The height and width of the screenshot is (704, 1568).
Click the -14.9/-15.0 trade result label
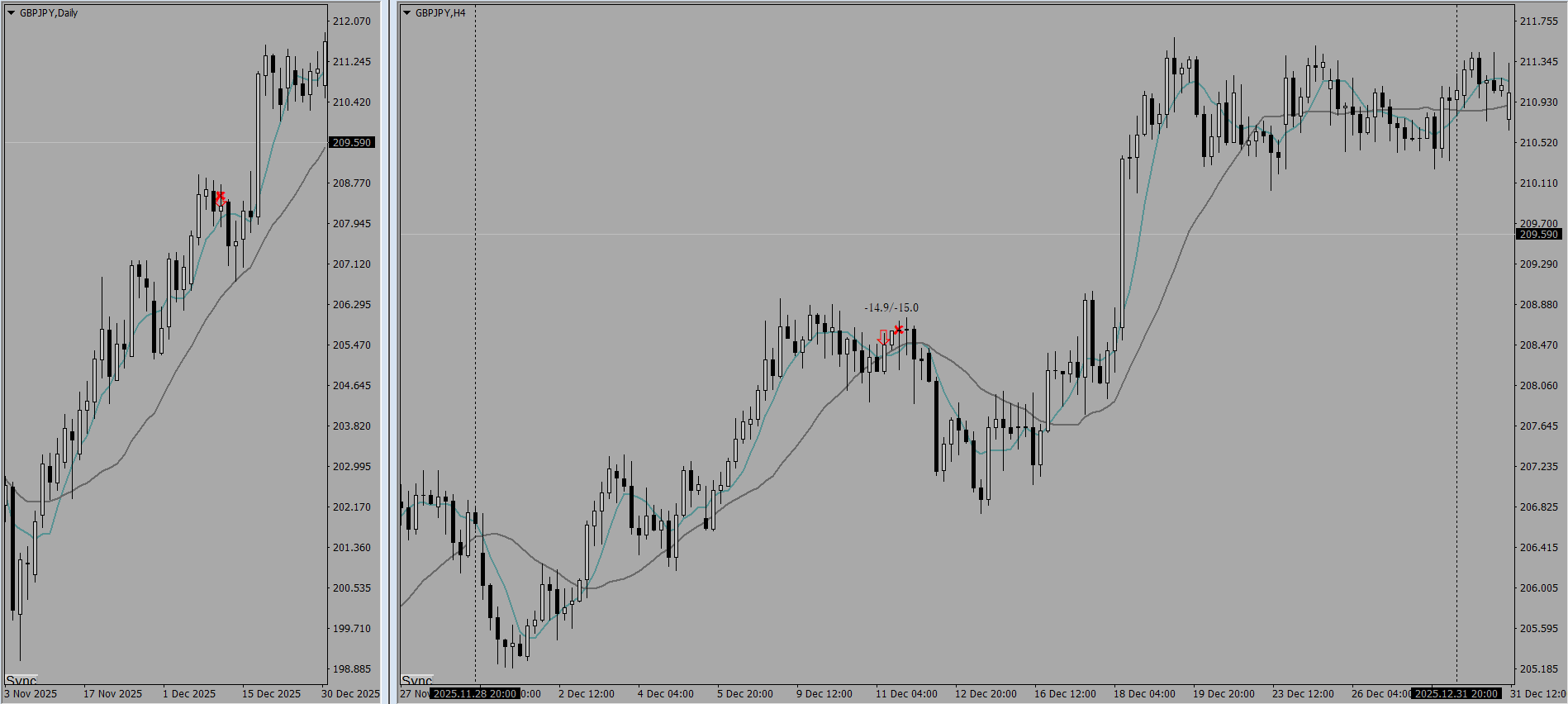891,307
